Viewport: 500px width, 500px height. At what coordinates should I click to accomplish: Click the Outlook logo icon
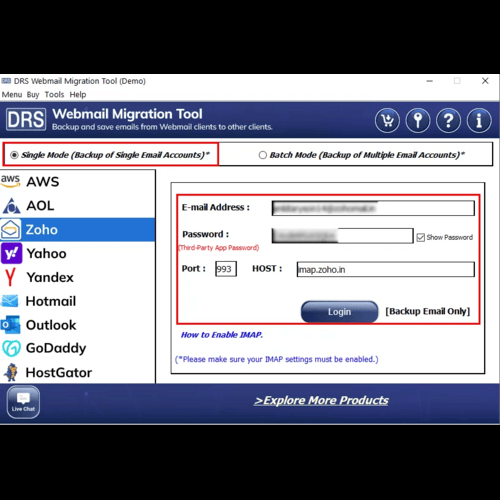click(x=10, y=325)
